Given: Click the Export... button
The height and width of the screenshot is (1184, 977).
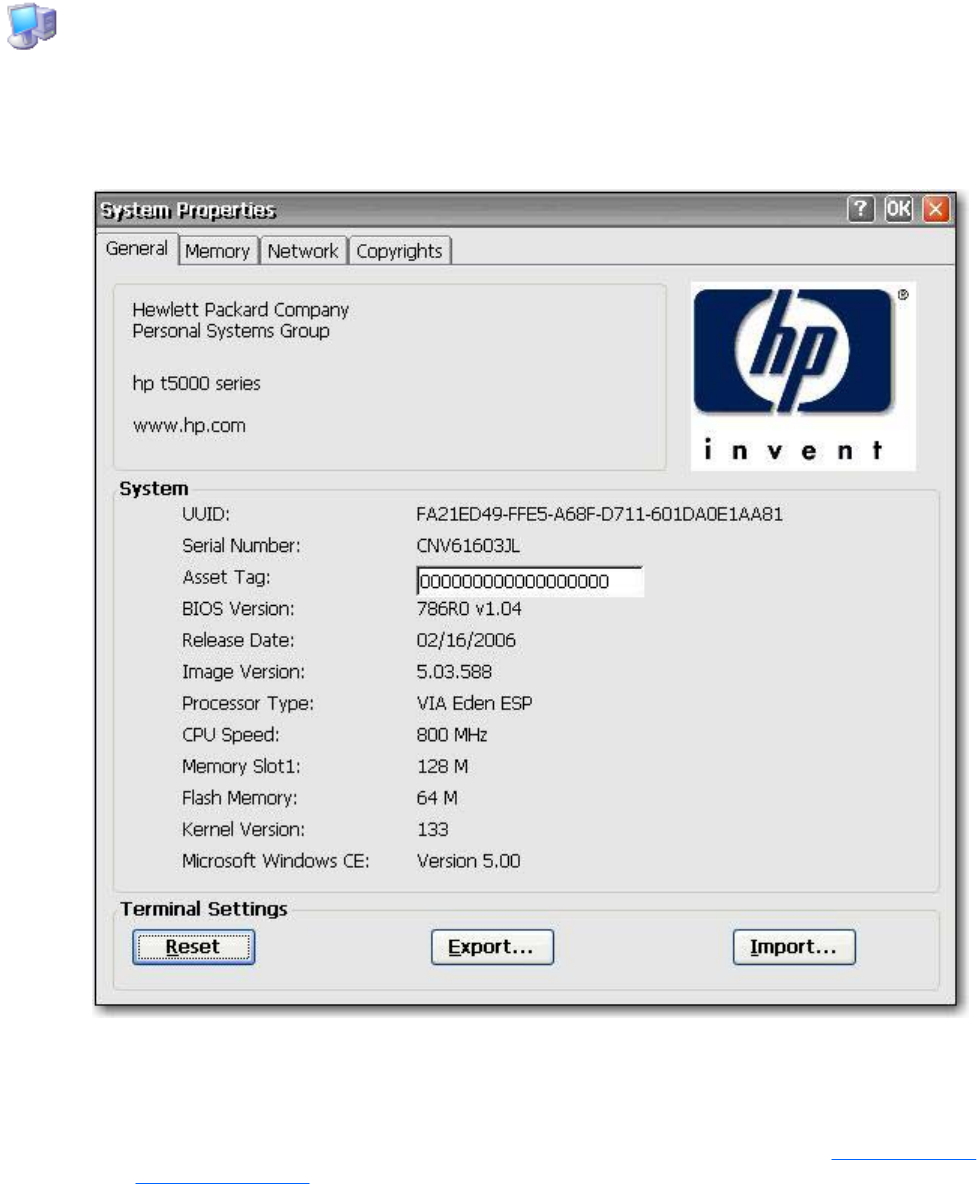Looking at the screenshot, I should (492, 947).
